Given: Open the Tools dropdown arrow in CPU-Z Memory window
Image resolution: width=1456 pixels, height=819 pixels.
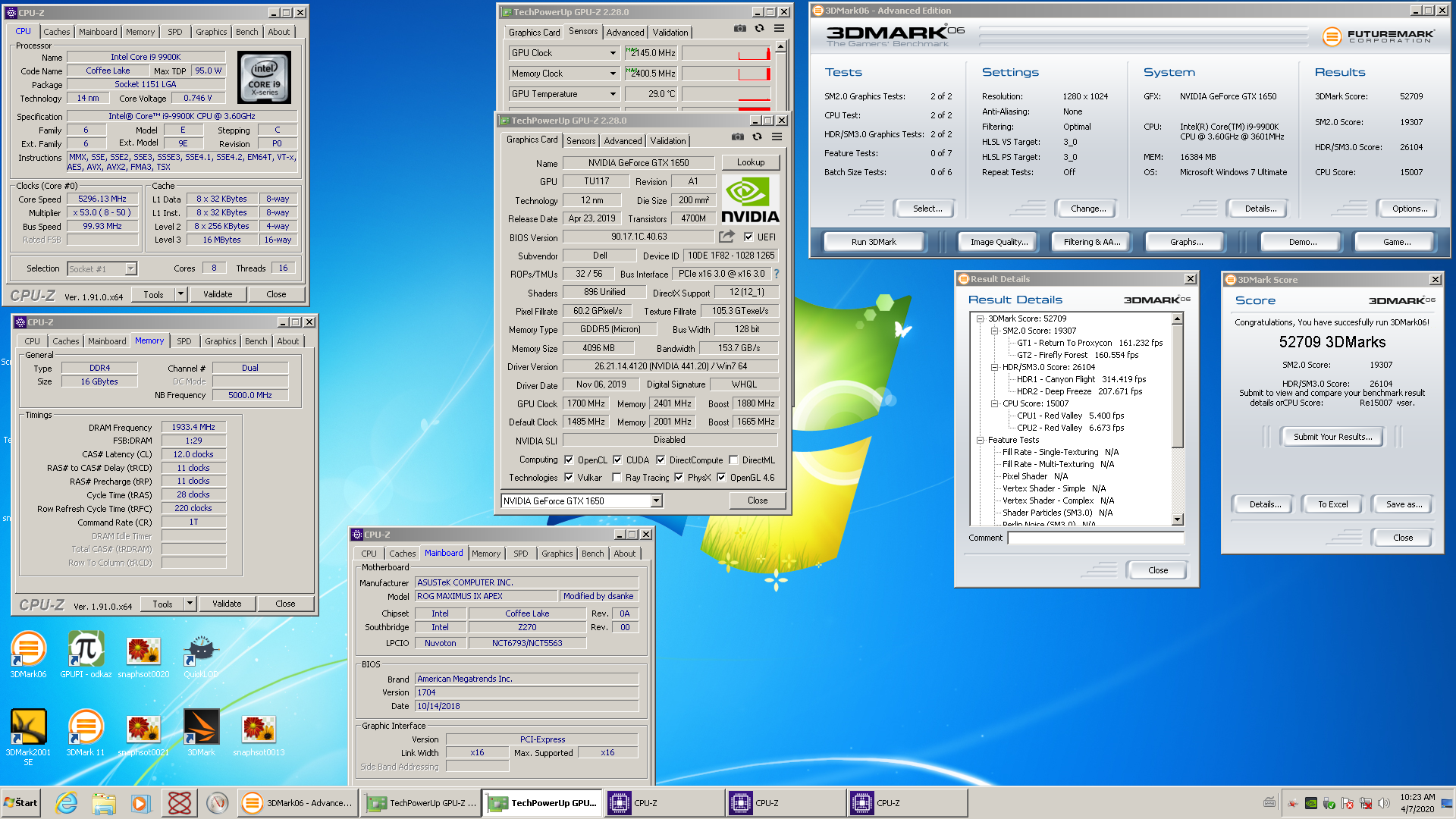Looking at the screenshot, I should pyautogui.click(x=190, y=604).
